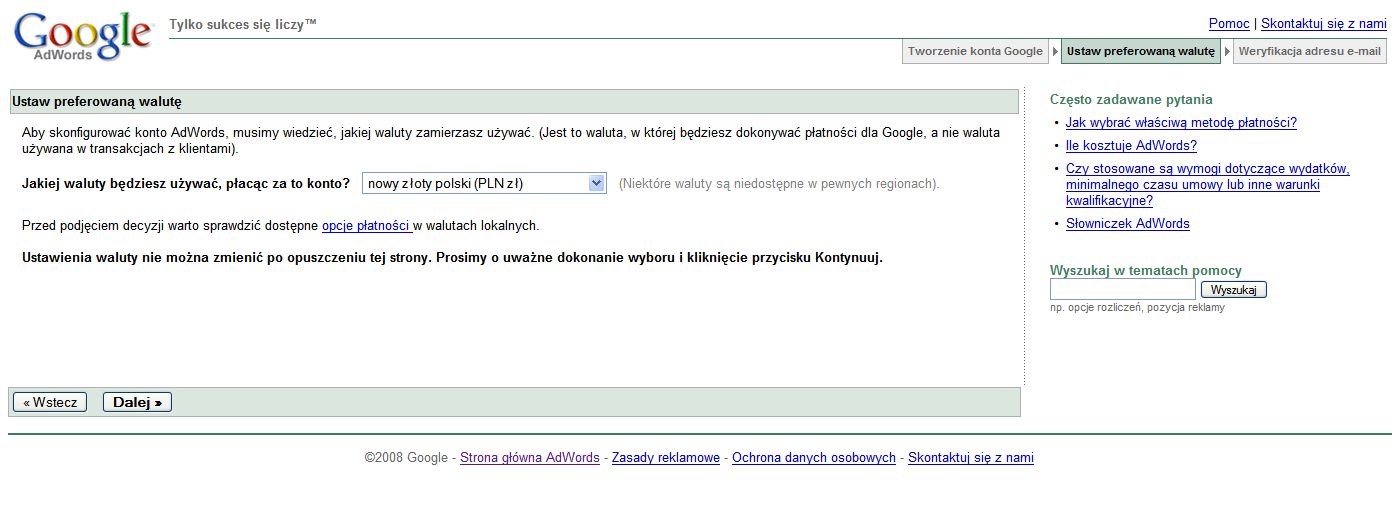Click the 'Ustaw preferowaną walutę' section heading
The height and width of the screenshot is (527, 1400).
click(96, 102)
